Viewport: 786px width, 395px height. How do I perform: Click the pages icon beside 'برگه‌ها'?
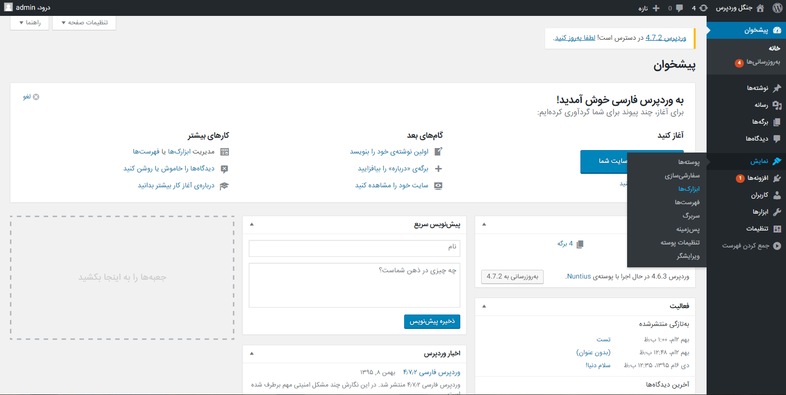point(777,122)
